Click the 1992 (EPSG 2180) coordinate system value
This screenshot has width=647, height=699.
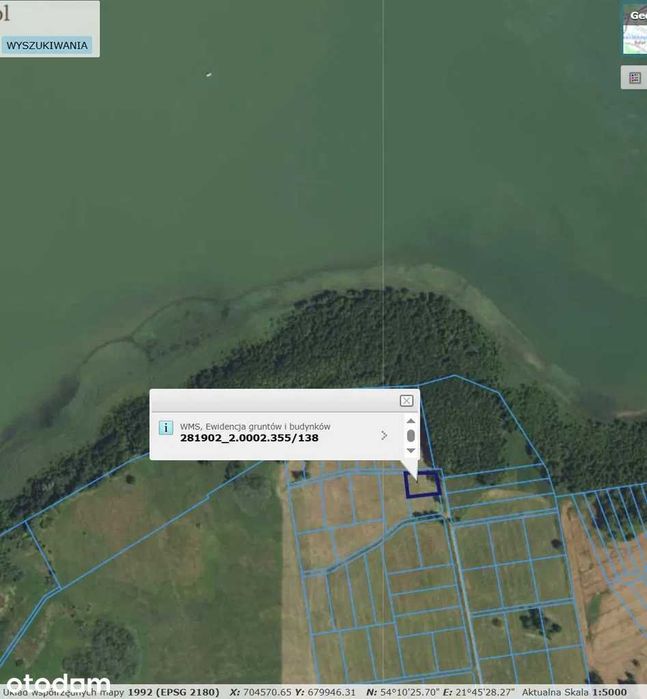173,692
